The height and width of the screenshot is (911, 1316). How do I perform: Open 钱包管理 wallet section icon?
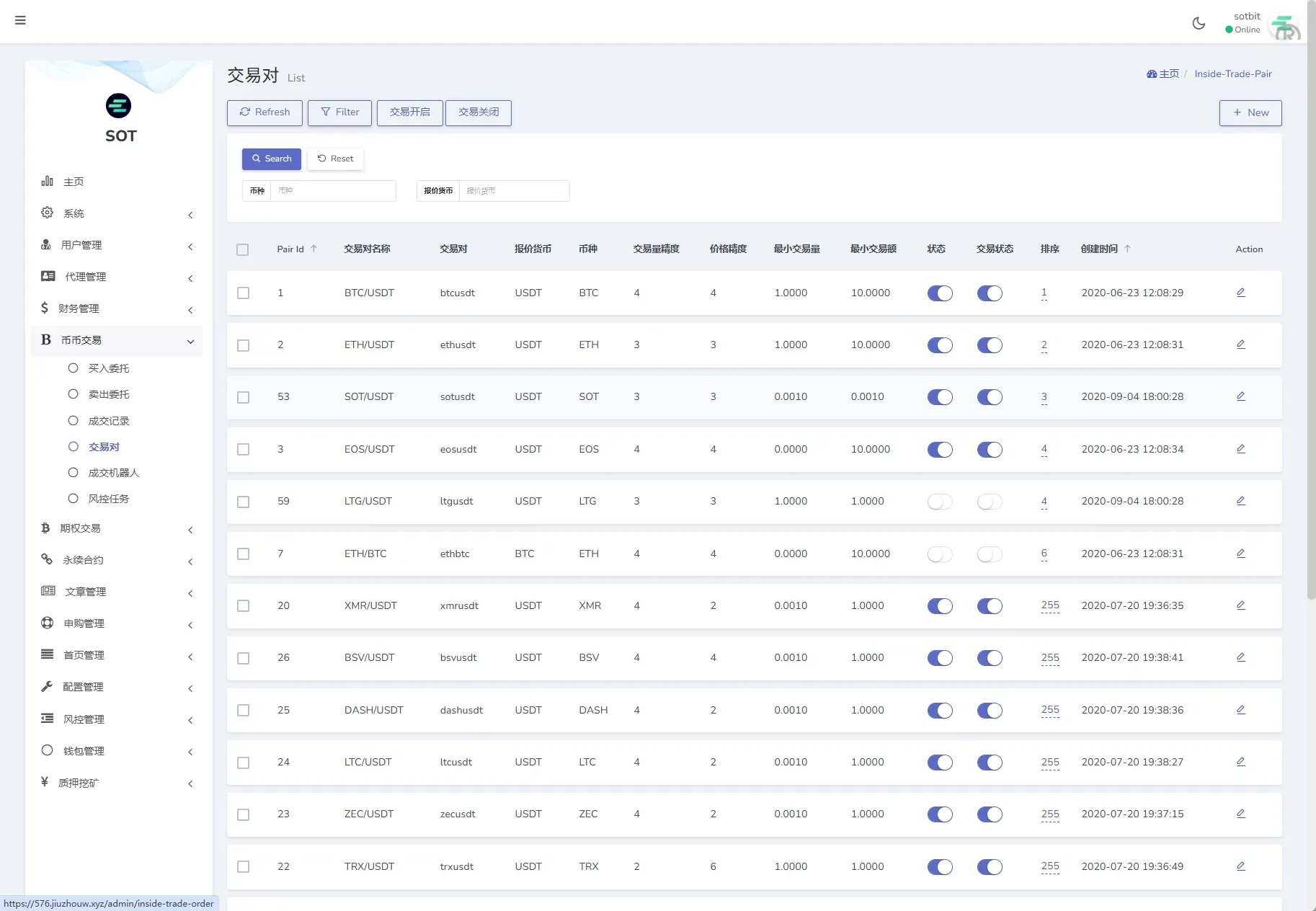[x=47, y=750]
